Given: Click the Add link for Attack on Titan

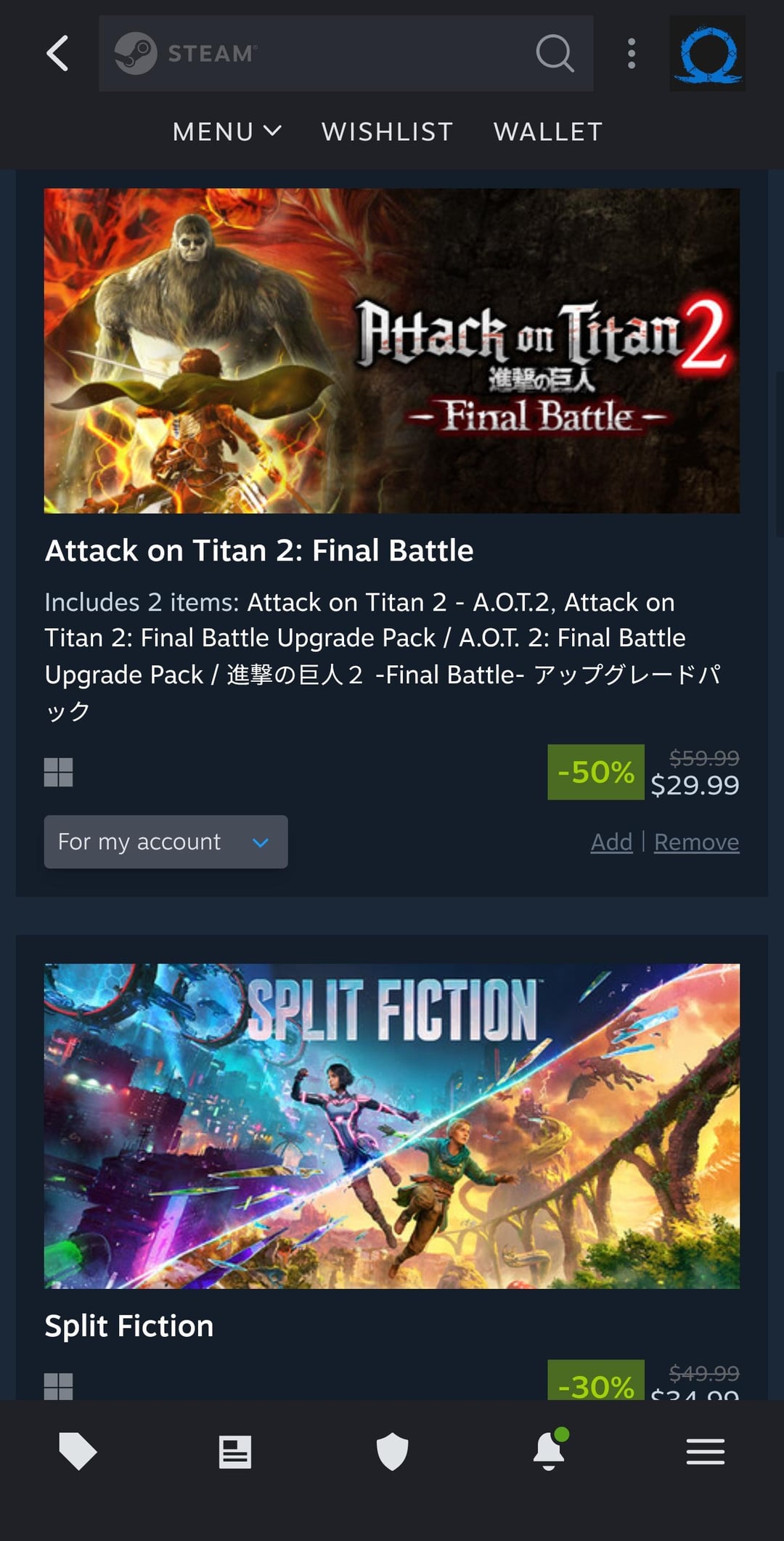Looking at the screenshot, I should click(611, 842).
